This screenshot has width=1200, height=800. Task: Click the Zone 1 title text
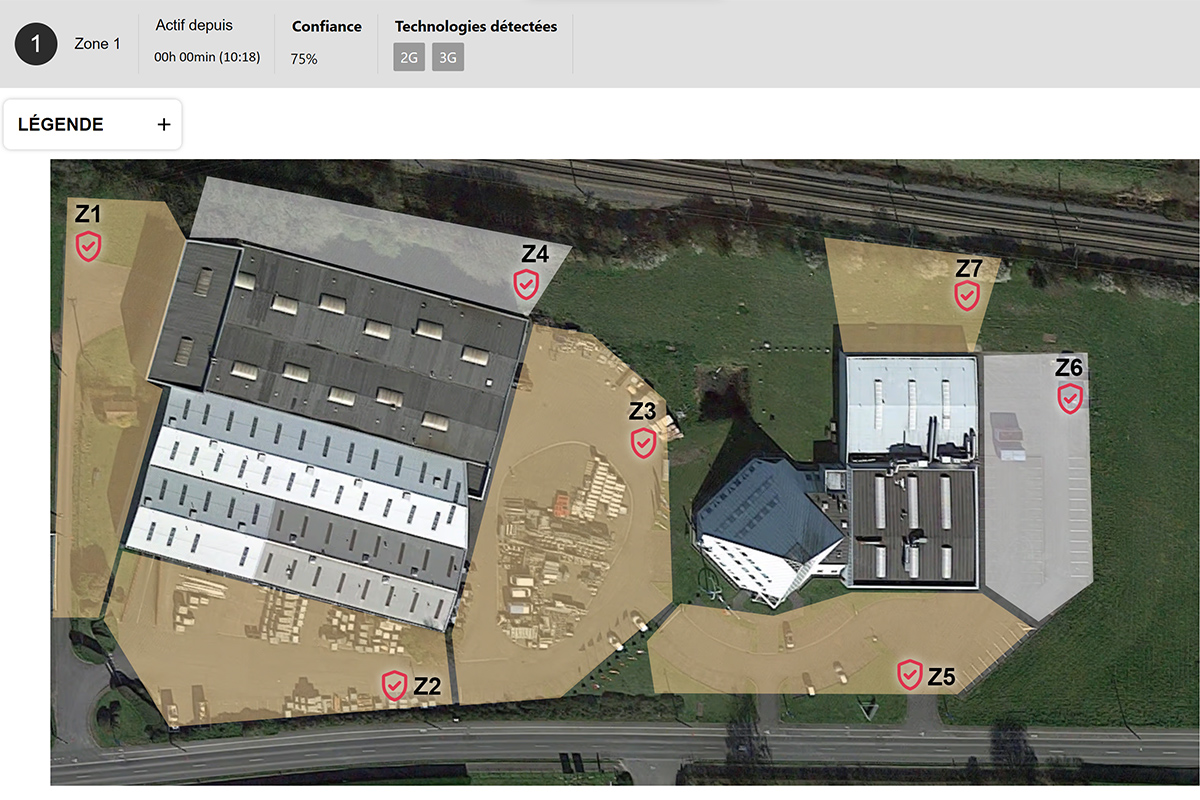pyautogui.click(x=97, y=44)
